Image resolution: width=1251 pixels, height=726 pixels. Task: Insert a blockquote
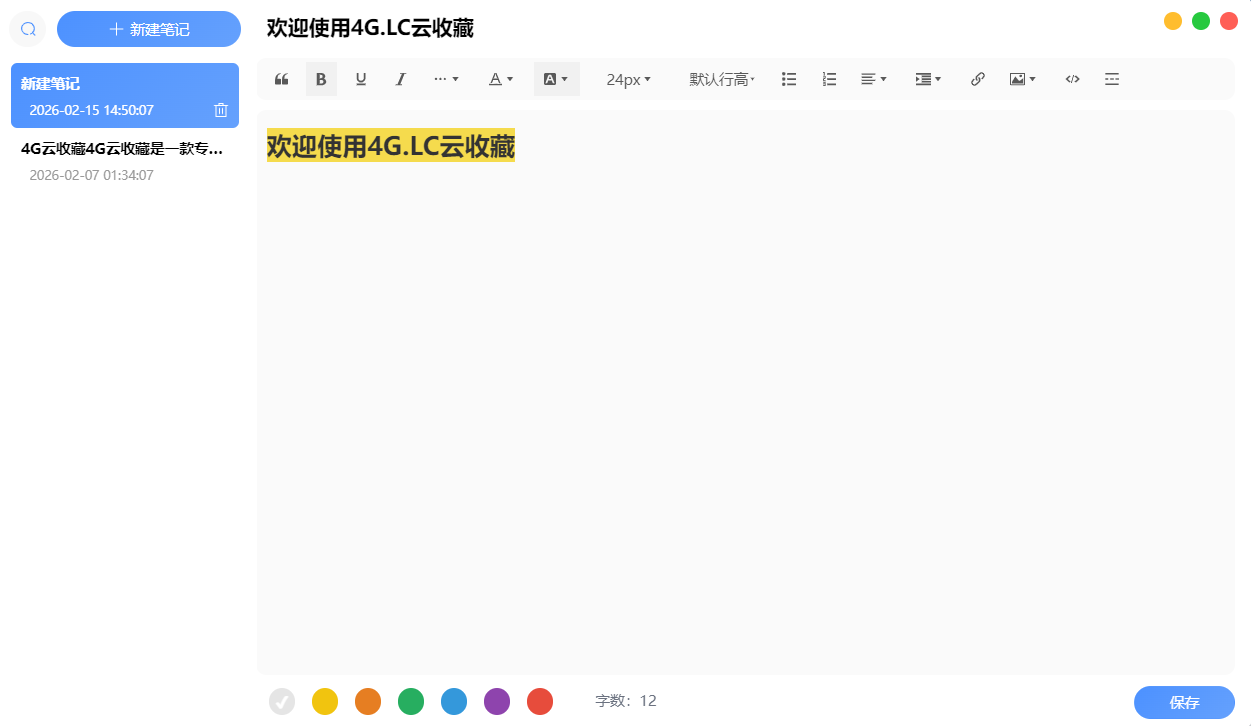281,79
